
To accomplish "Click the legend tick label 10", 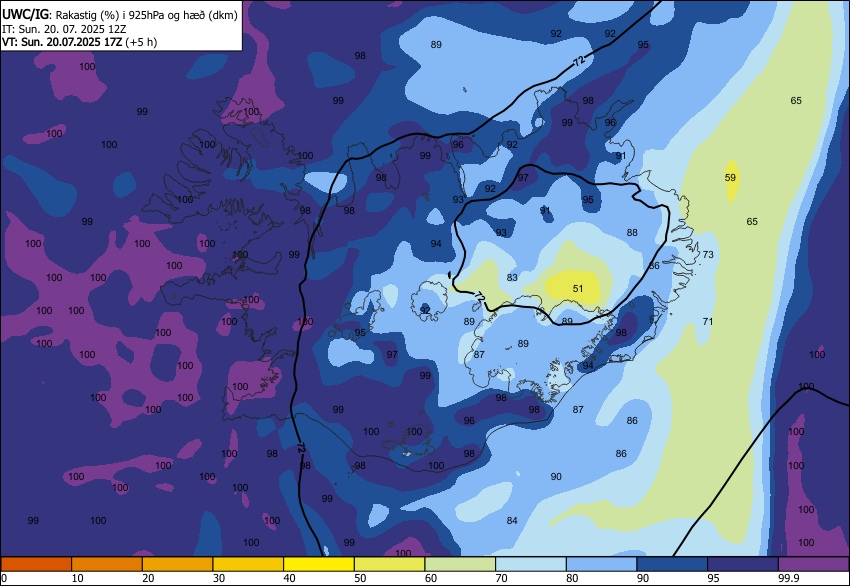I will point(78,578).
